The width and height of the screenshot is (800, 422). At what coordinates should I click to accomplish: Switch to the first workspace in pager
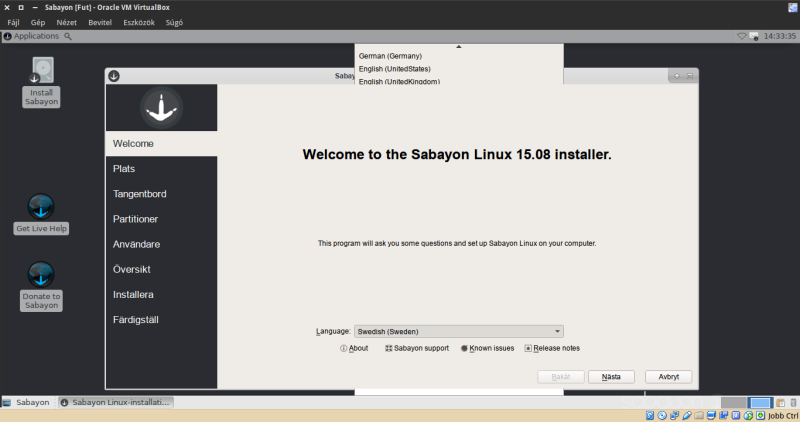point(734,403)
